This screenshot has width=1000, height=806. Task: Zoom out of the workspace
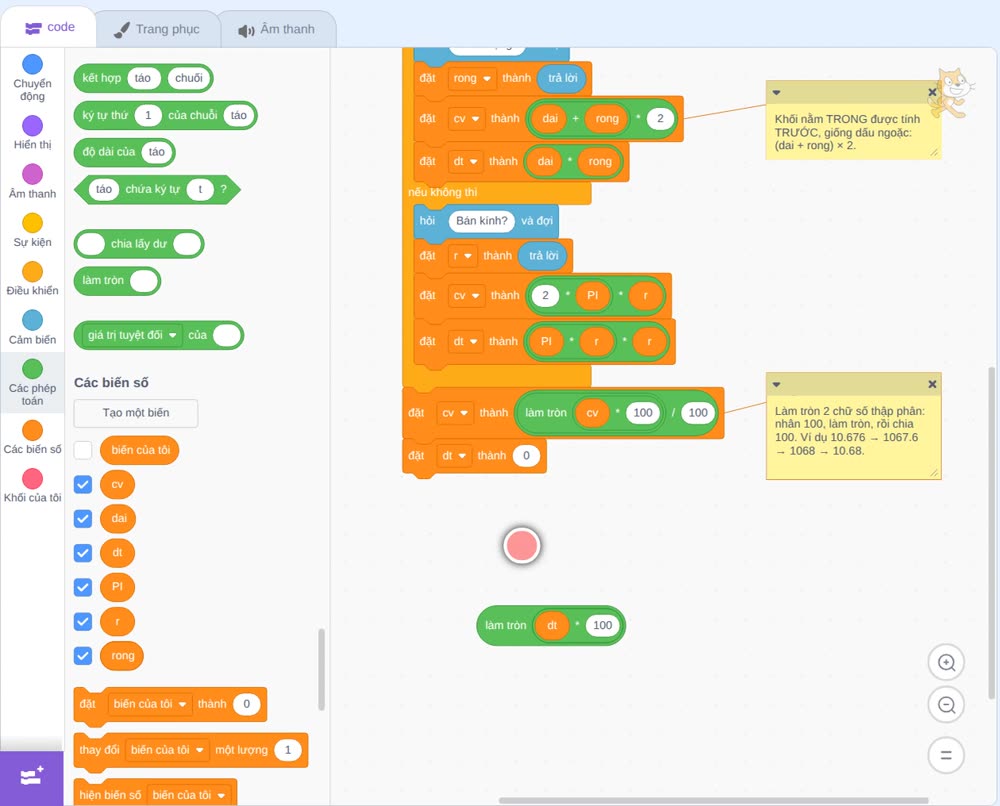(x=946, y=705)
